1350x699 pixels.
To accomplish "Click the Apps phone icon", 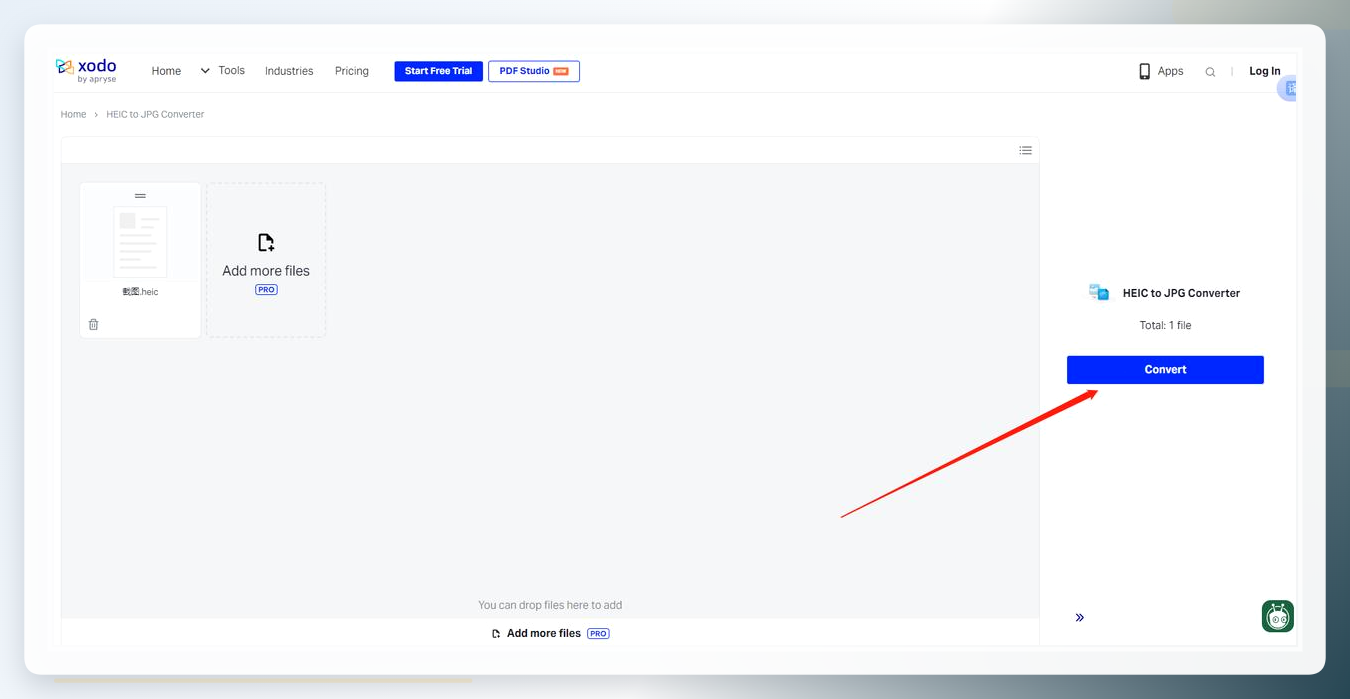I will [x=1144, y=71].
